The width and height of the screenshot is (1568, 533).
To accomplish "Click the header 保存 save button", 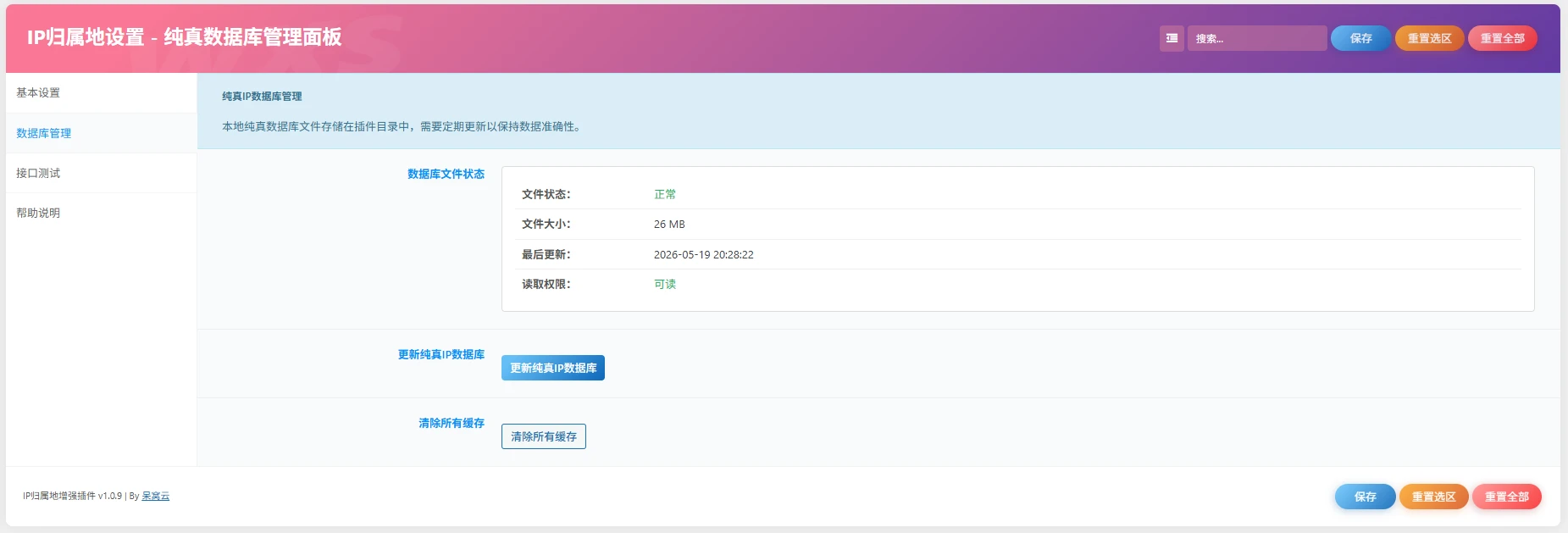I will click(1360, 38).
